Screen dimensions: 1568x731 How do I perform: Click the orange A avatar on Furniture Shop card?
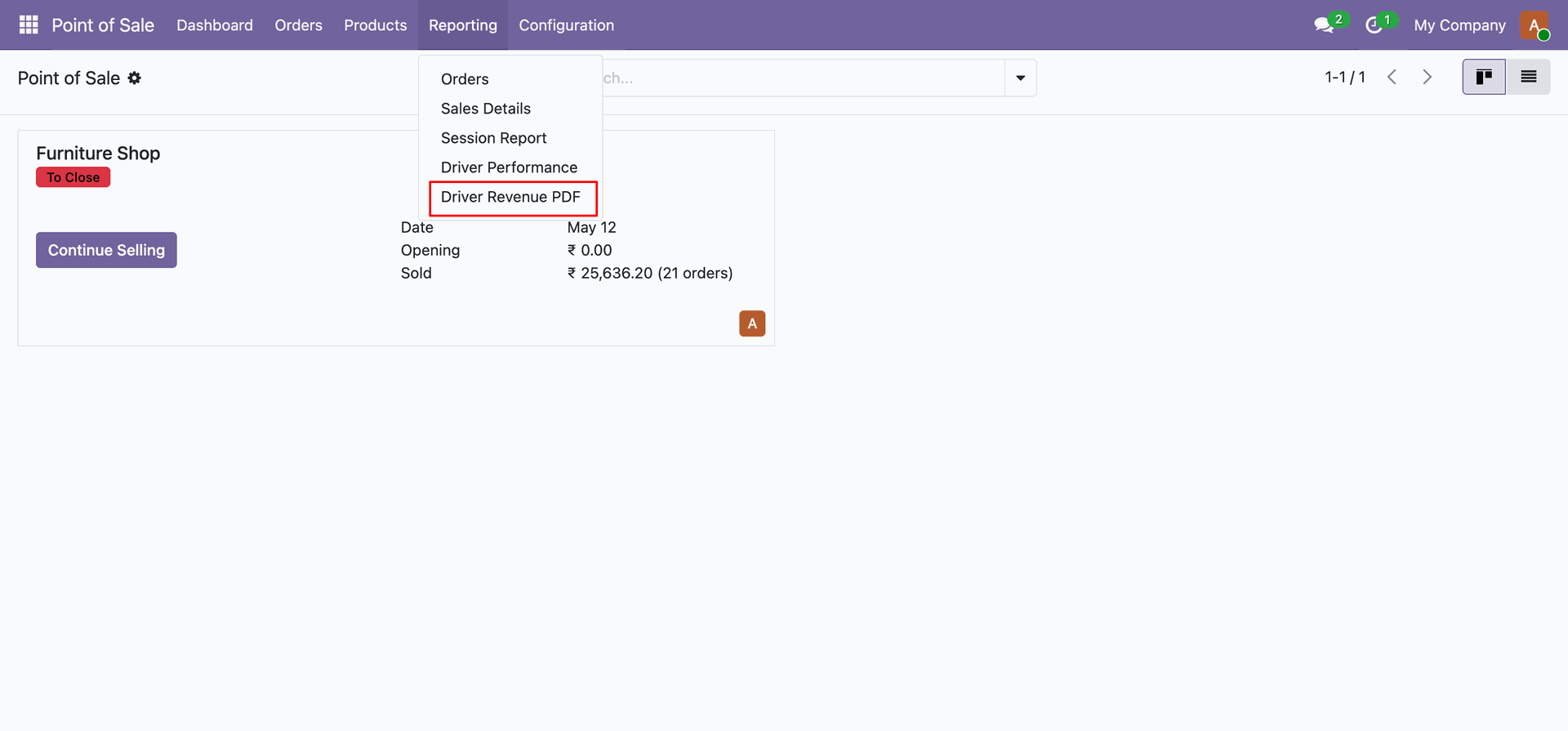click(x=752, y=323)
